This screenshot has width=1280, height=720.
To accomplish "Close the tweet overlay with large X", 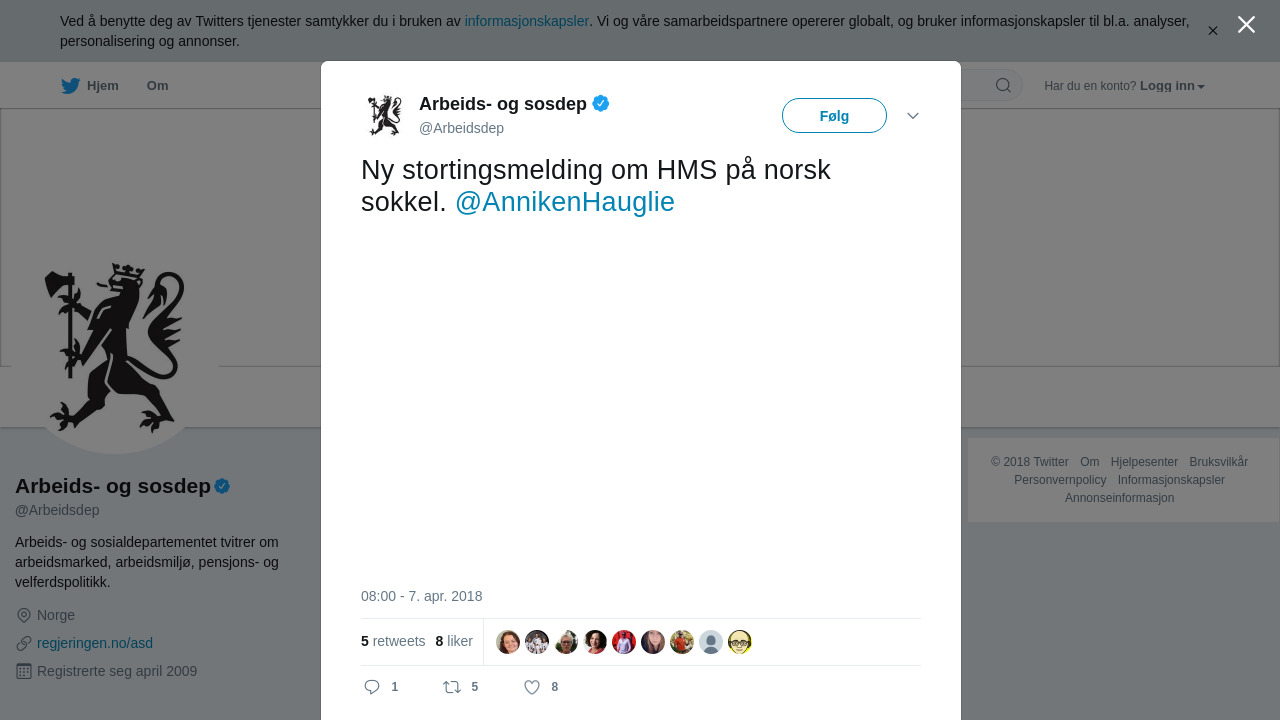I will click(1246, 24).
